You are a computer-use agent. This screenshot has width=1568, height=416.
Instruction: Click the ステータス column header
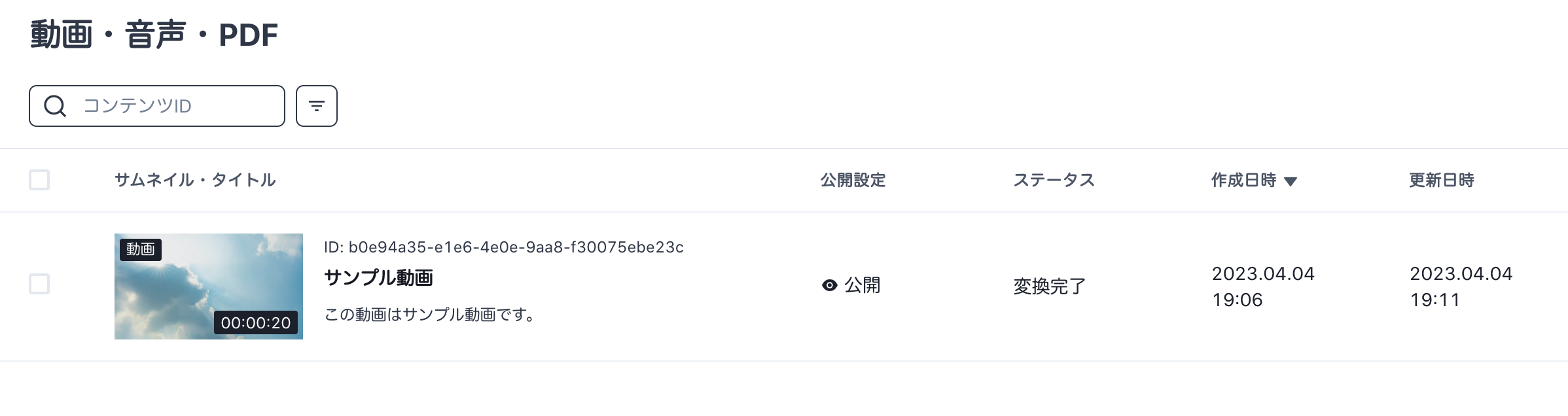[1054, 180]
